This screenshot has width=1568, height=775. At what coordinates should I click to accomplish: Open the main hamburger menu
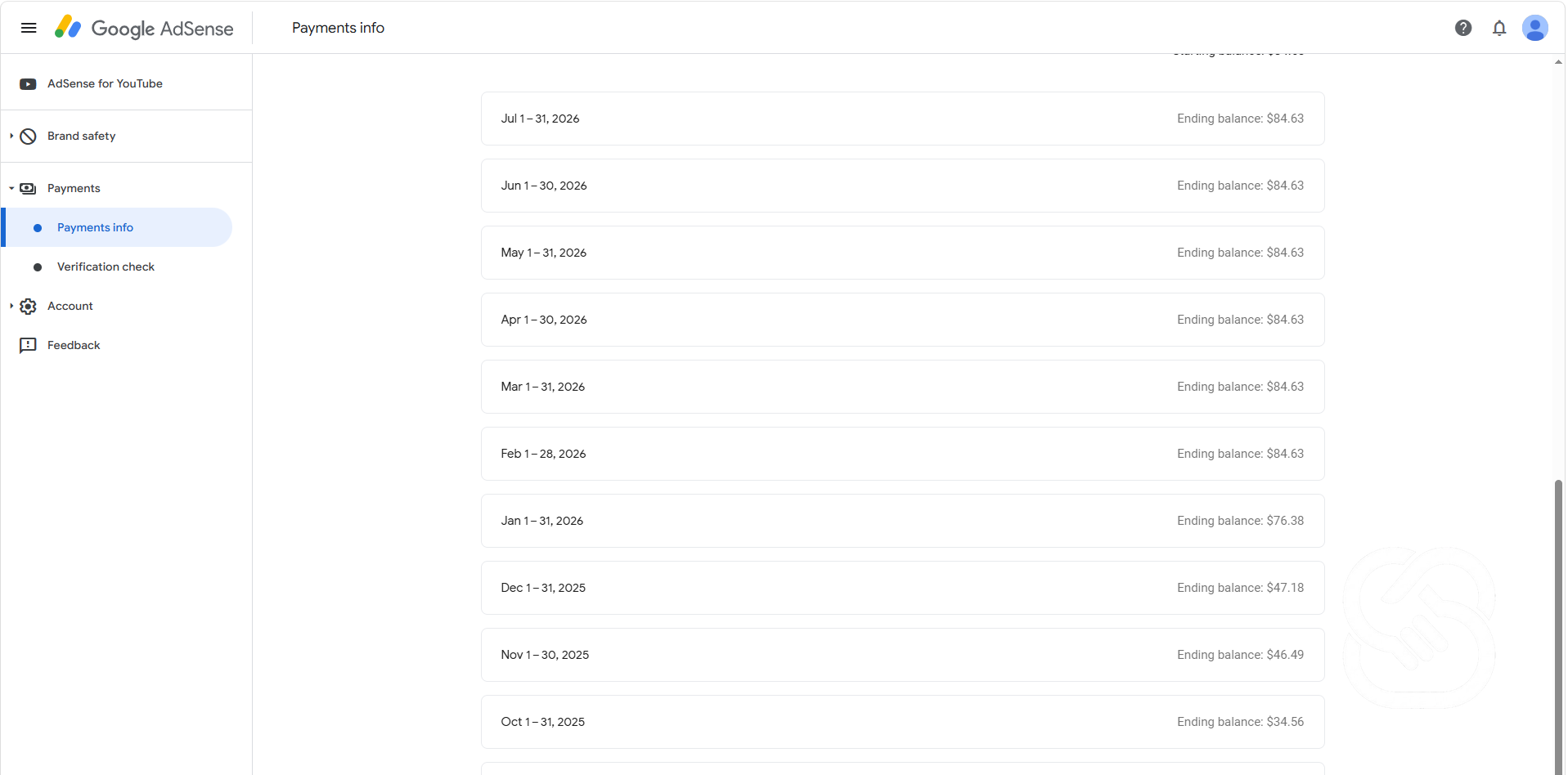pyautogui.click(x=29, y=28)
